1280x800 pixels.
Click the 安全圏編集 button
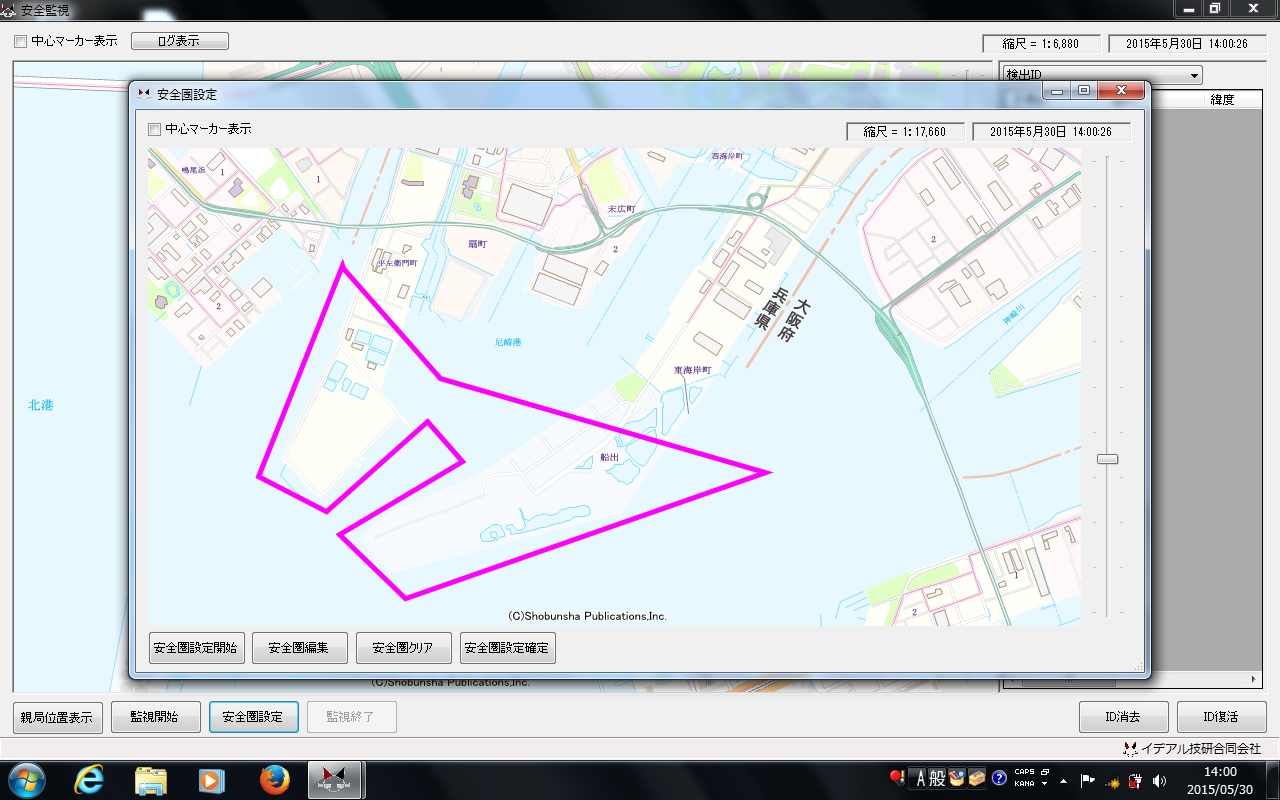coord(299,648)
